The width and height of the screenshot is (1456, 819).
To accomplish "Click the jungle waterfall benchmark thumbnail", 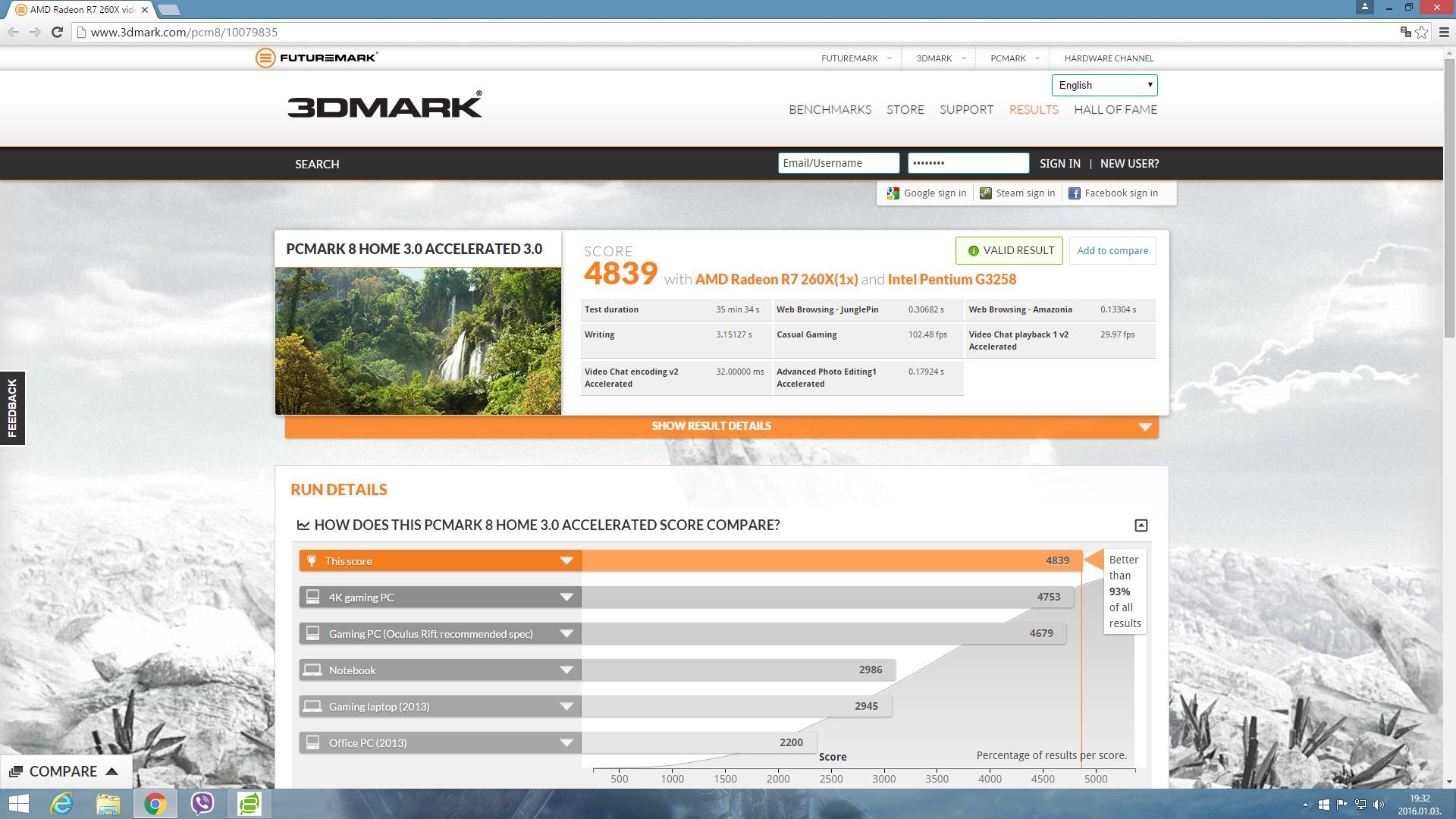I will tap(418, 341).
